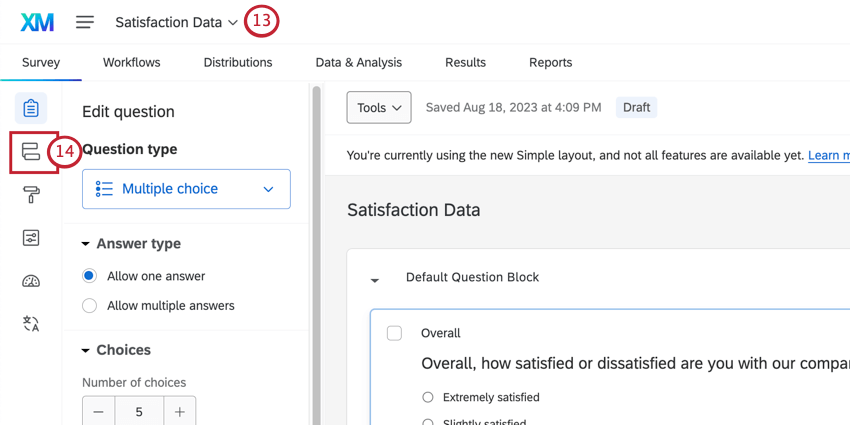The height and width of the screenshot is (425, 850).
Task: Check the Overall question checkbox
Action: 394,333
